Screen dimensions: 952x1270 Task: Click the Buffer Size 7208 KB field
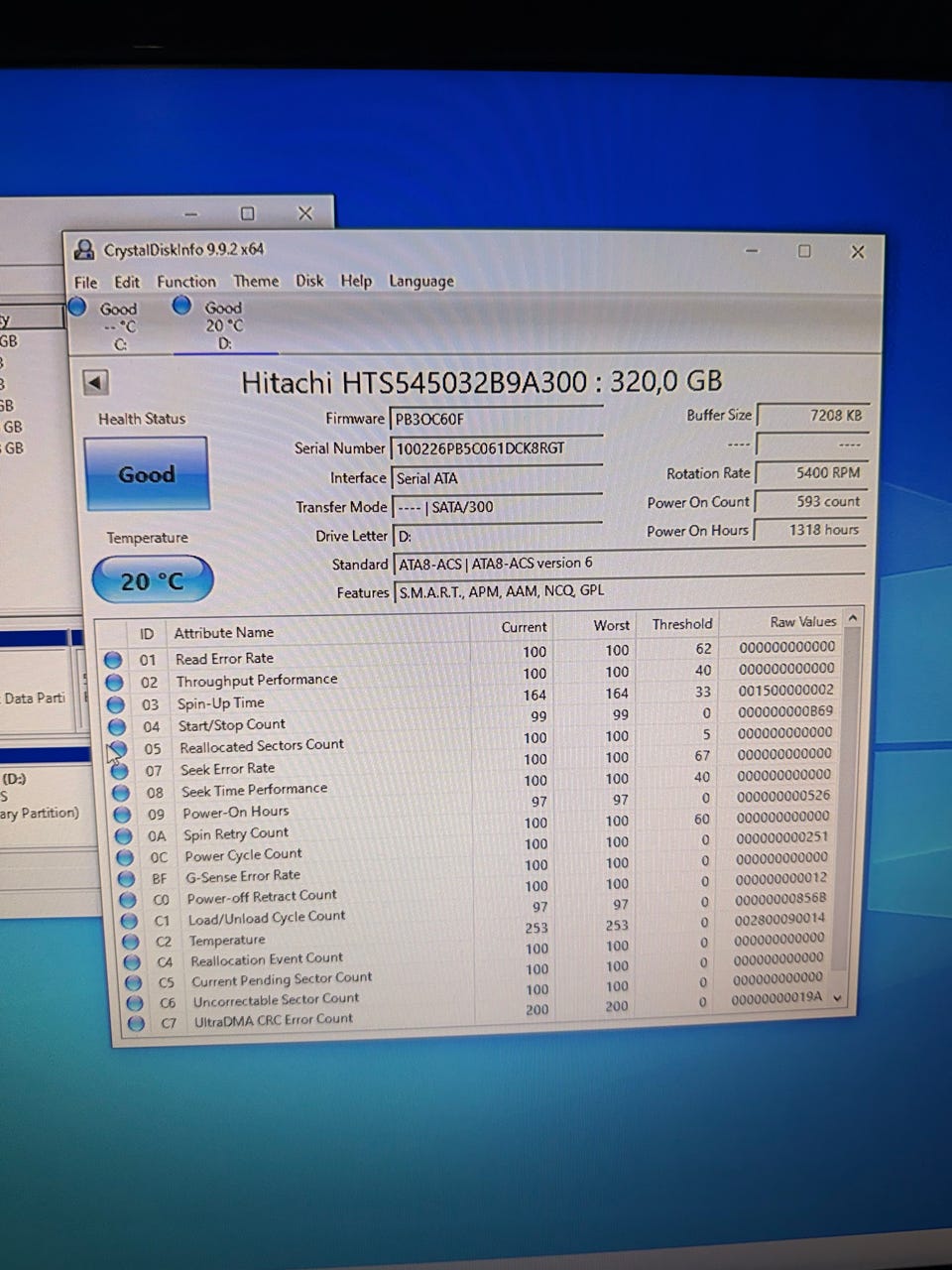pos(812,416)
